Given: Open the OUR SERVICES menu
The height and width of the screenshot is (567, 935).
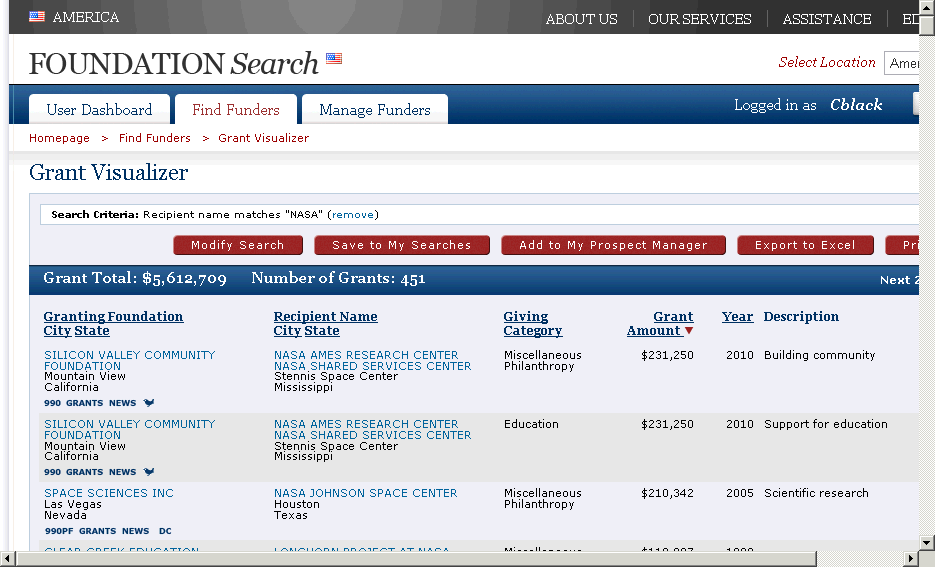Looking at the screenshot, I should (x=699, y=19).
